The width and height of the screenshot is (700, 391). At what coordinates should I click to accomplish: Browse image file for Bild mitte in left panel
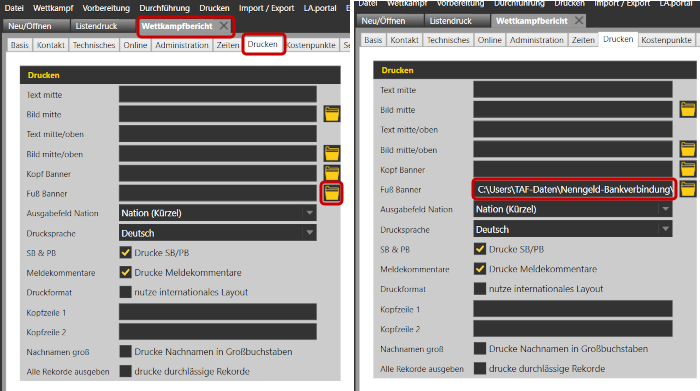tap(332, 114)
